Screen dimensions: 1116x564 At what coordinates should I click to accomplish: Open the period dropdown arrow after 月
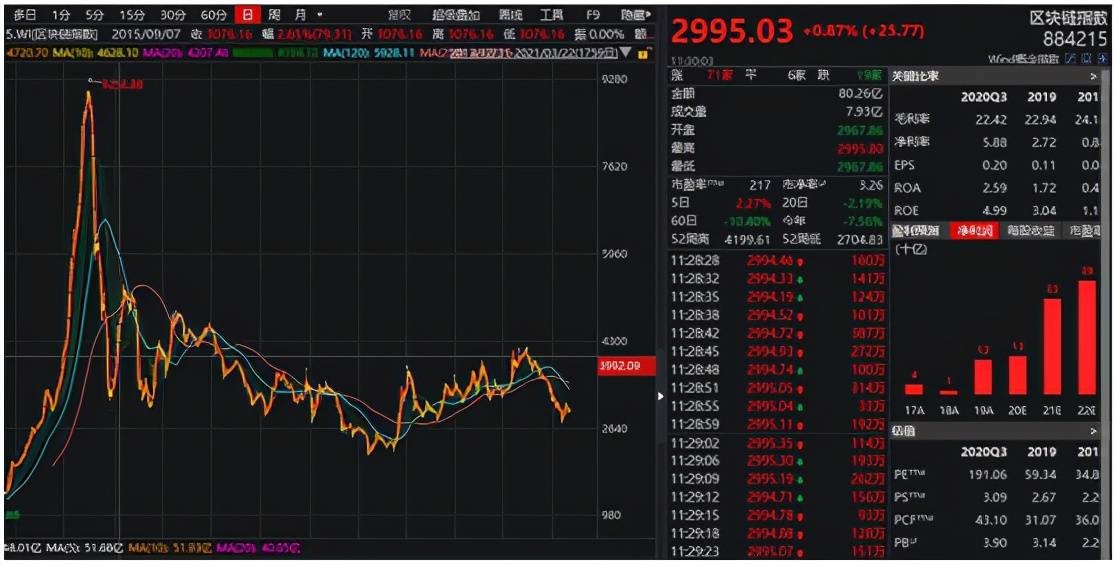[320, 15]
